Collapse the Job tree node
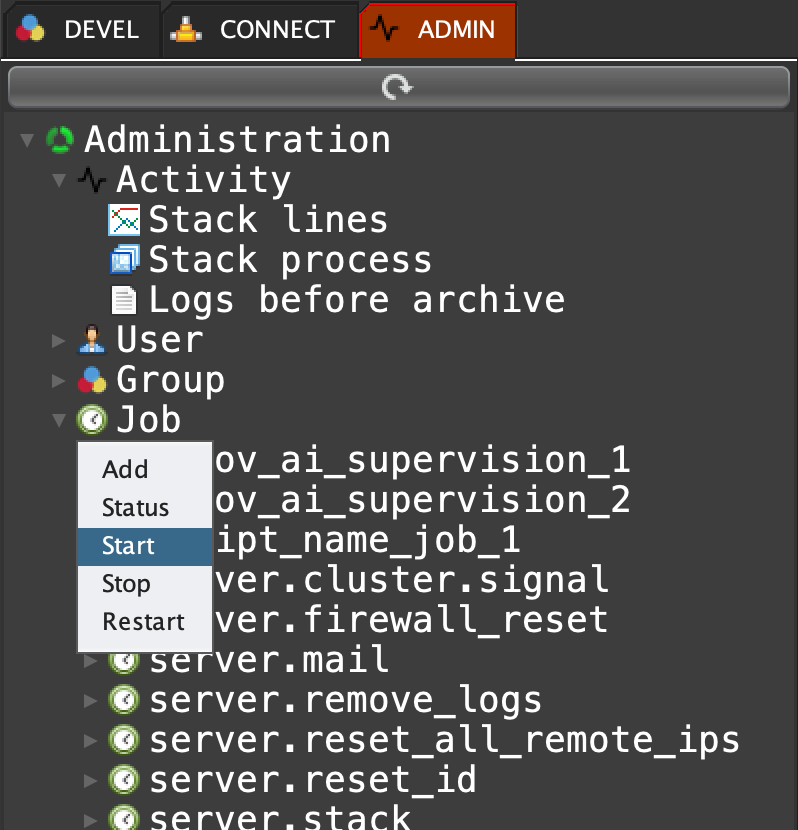Viewport: 798px width, 830px height. click(x=59, y=421)
